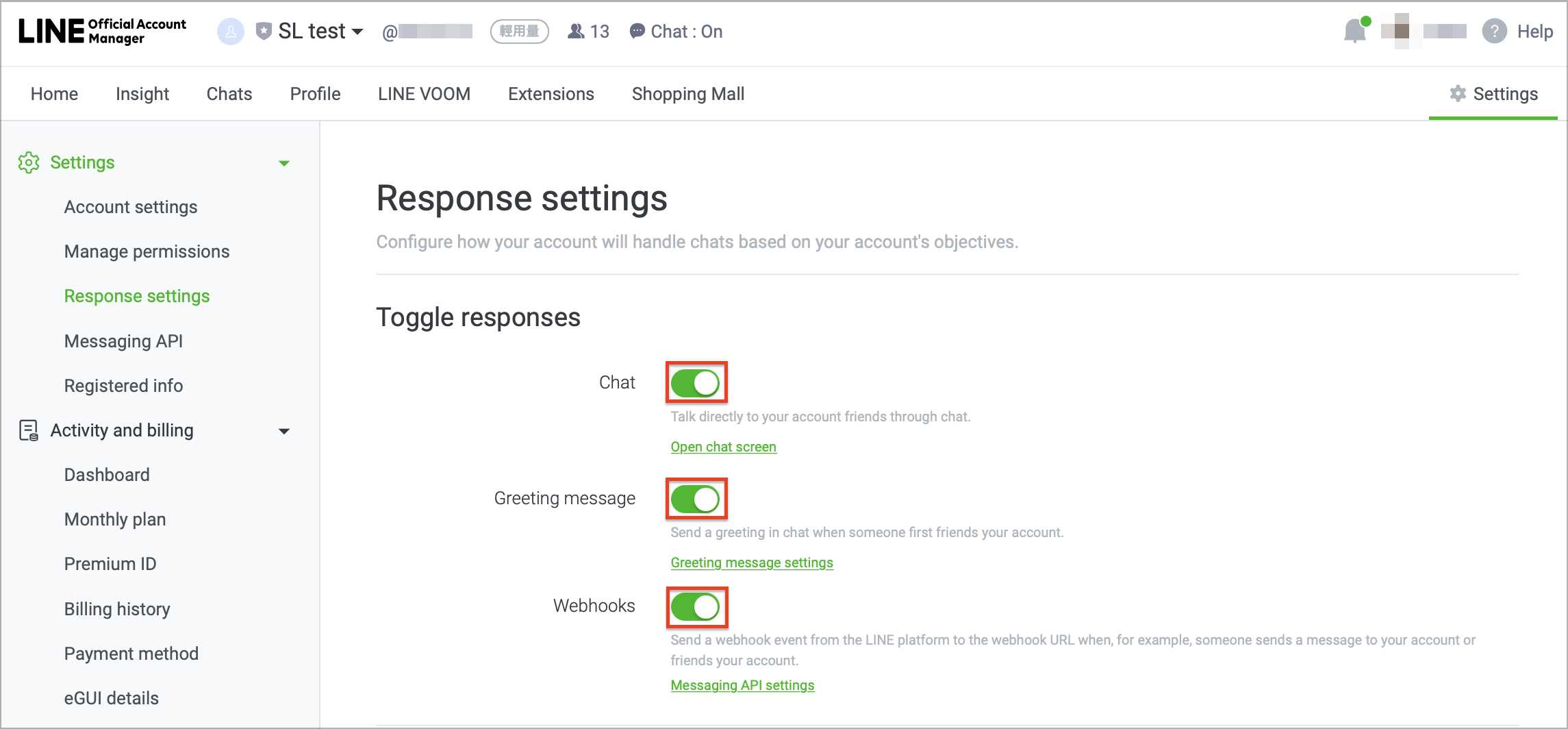The height and width of the screenshot is (729, 1568).
Task: Open Payment method in sidebar
Action: click(x=131, y=654)
